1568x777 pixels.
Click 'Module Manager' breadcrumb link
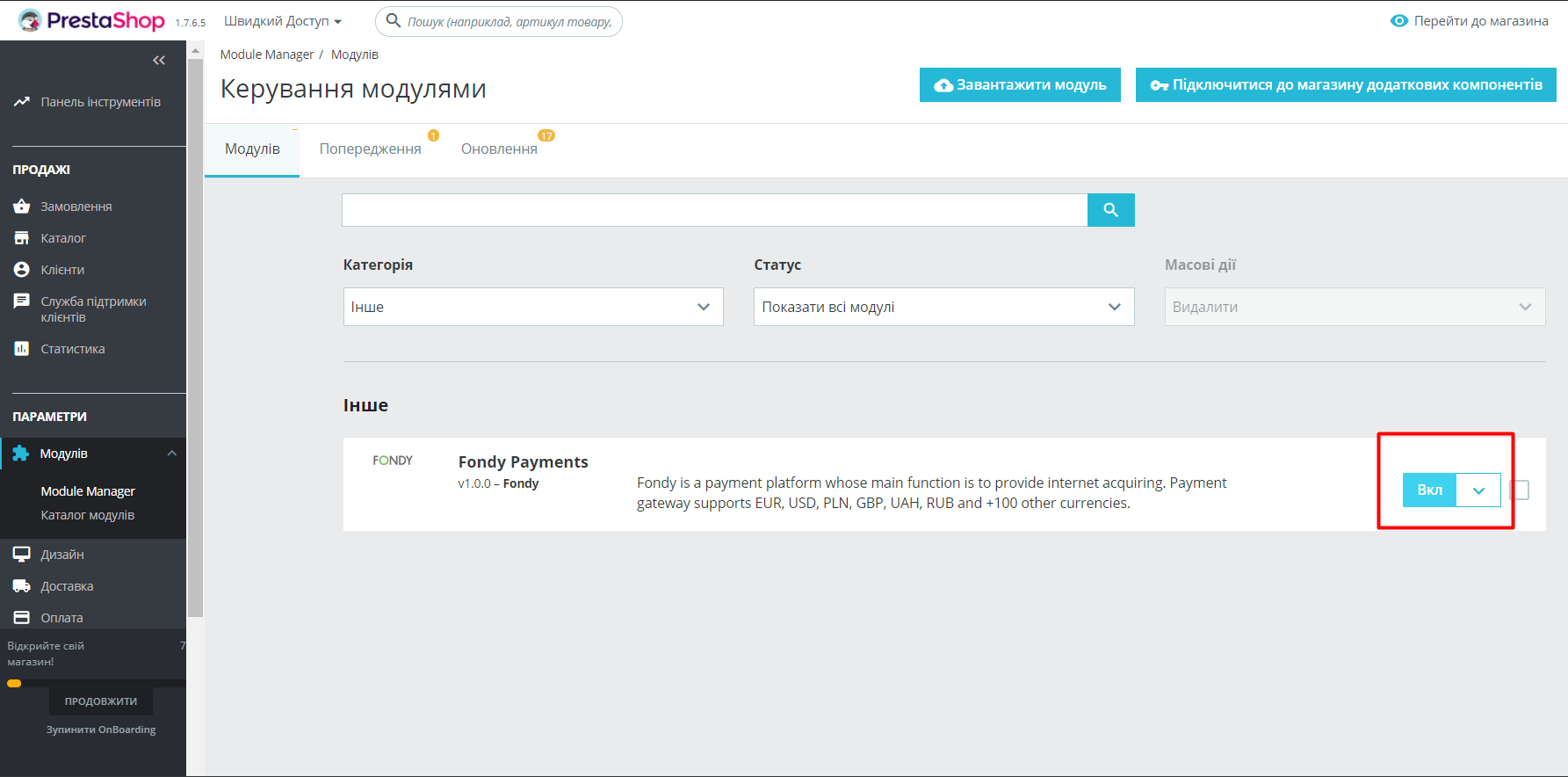click(267, 54)
